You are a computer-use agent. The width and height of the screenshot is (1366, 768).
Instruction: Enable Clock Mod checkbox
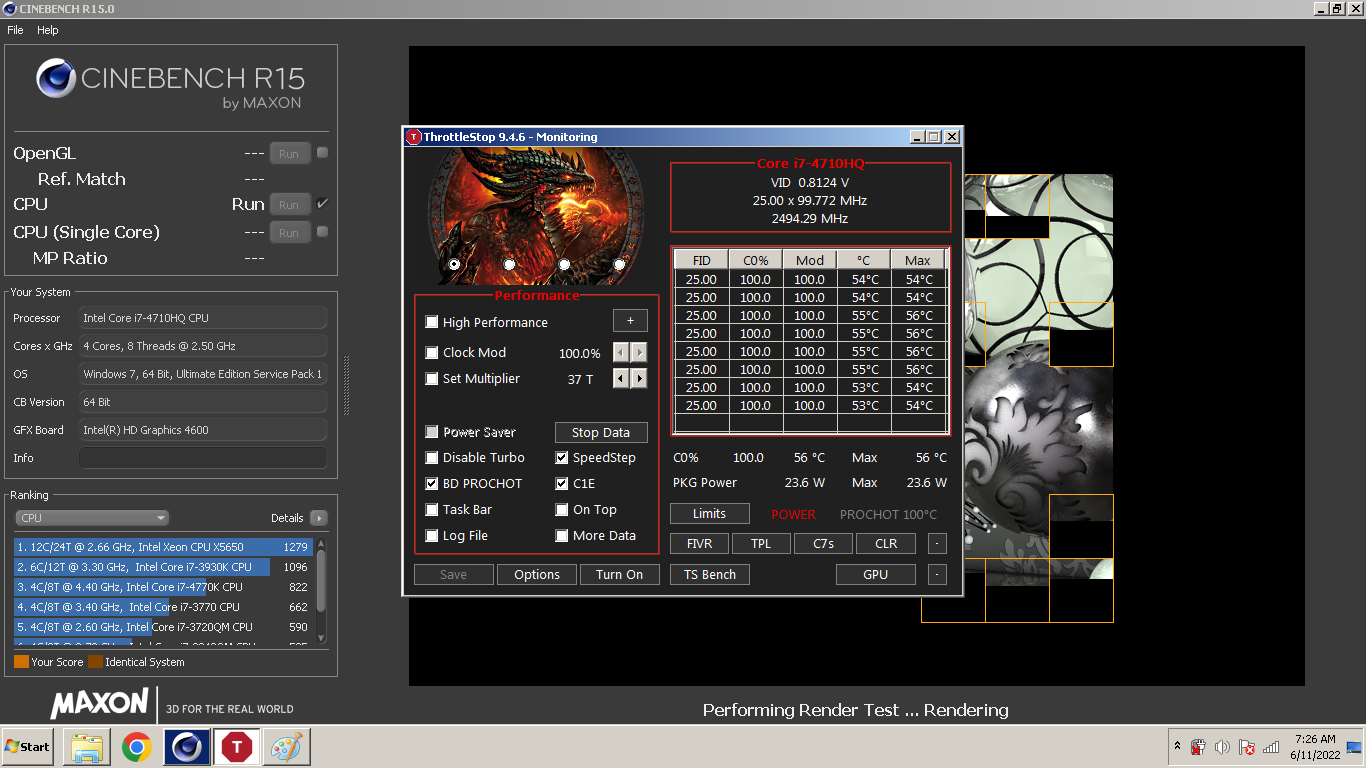(x=432, y=352)
